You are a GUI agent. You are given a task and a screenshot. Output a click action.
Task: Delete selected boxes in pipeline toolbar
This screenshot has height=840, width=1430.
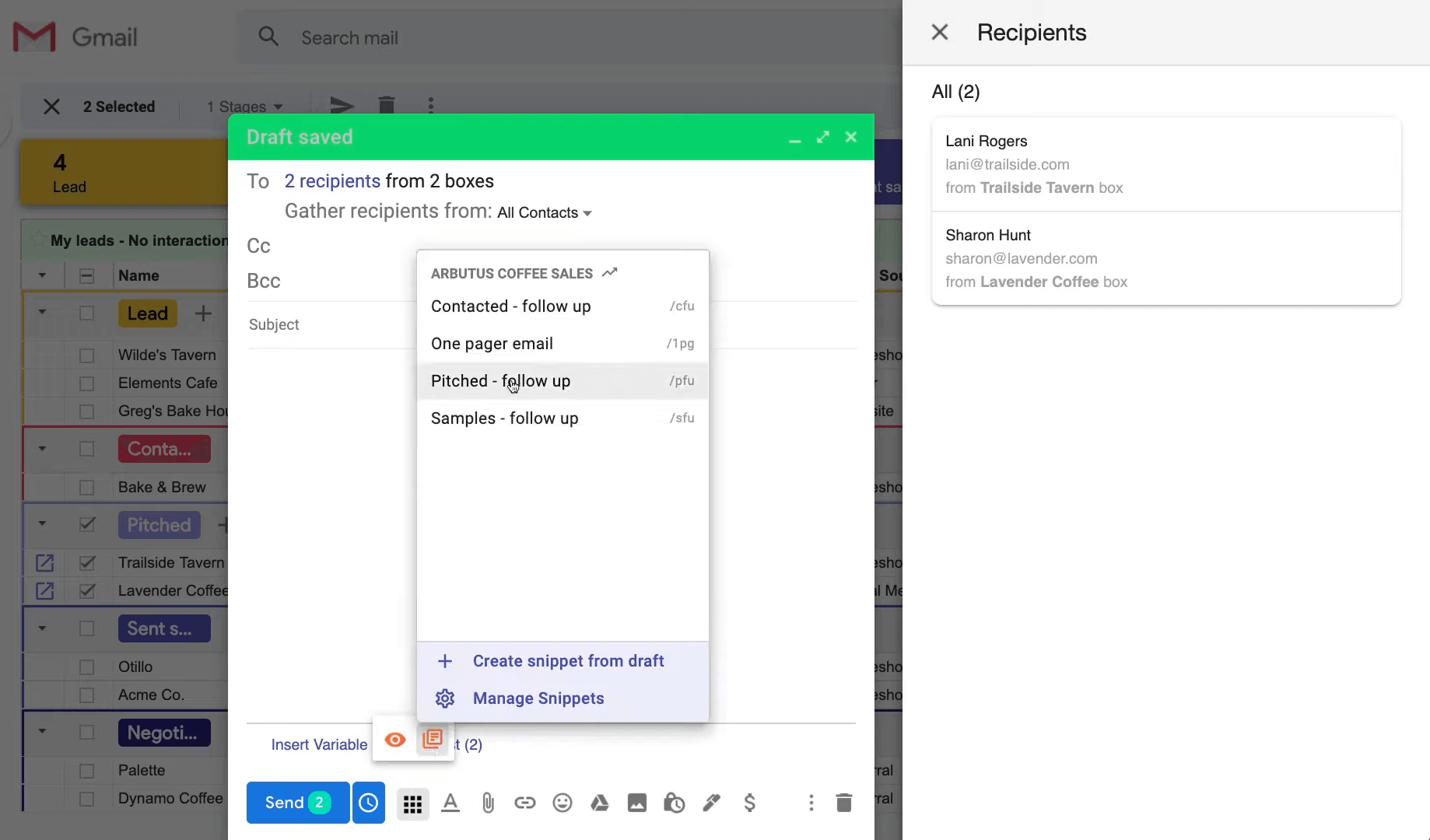(x=387, y=105)
